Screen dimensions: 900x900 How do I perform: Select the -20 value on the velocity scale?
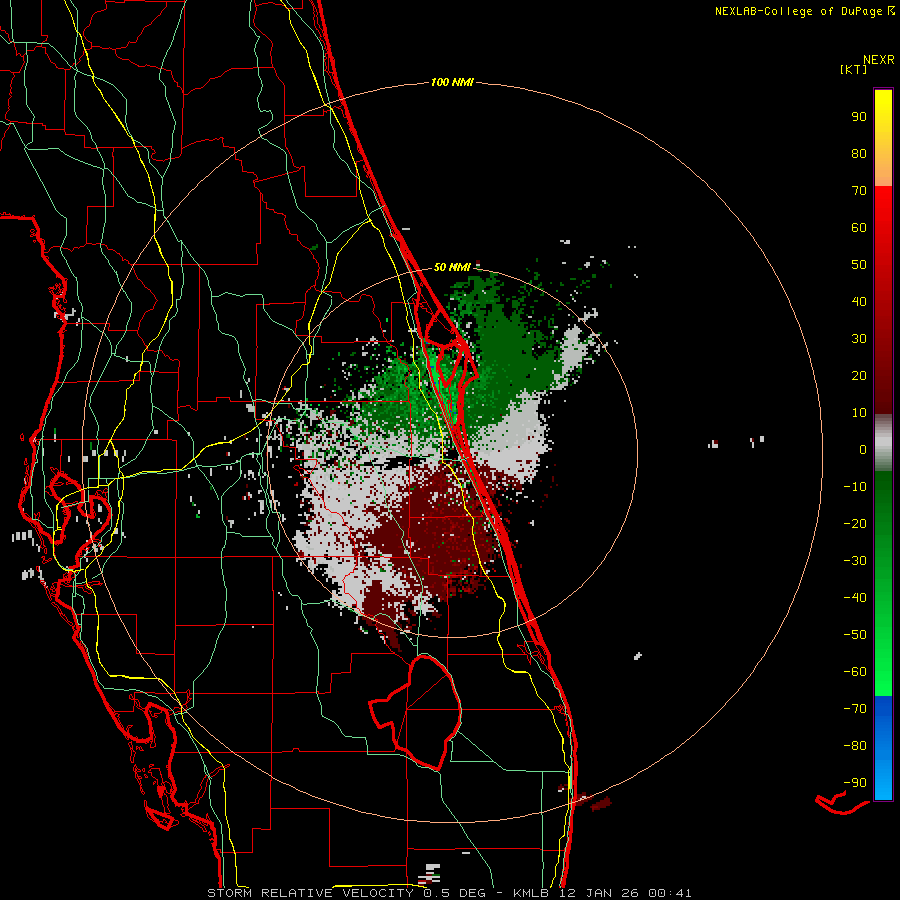855,523
